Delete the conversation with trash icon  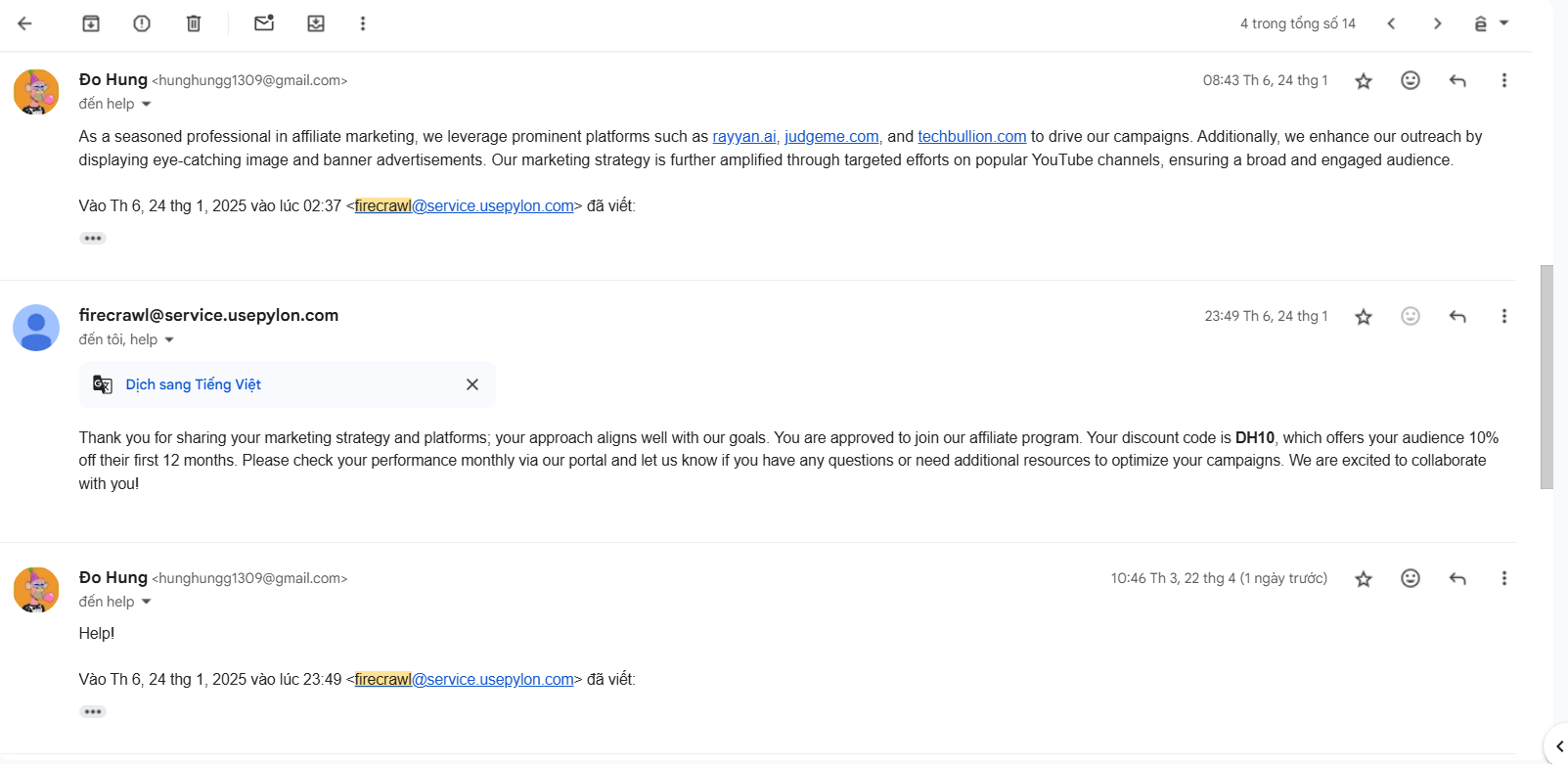pyautogui.click(x=194, y=23)
